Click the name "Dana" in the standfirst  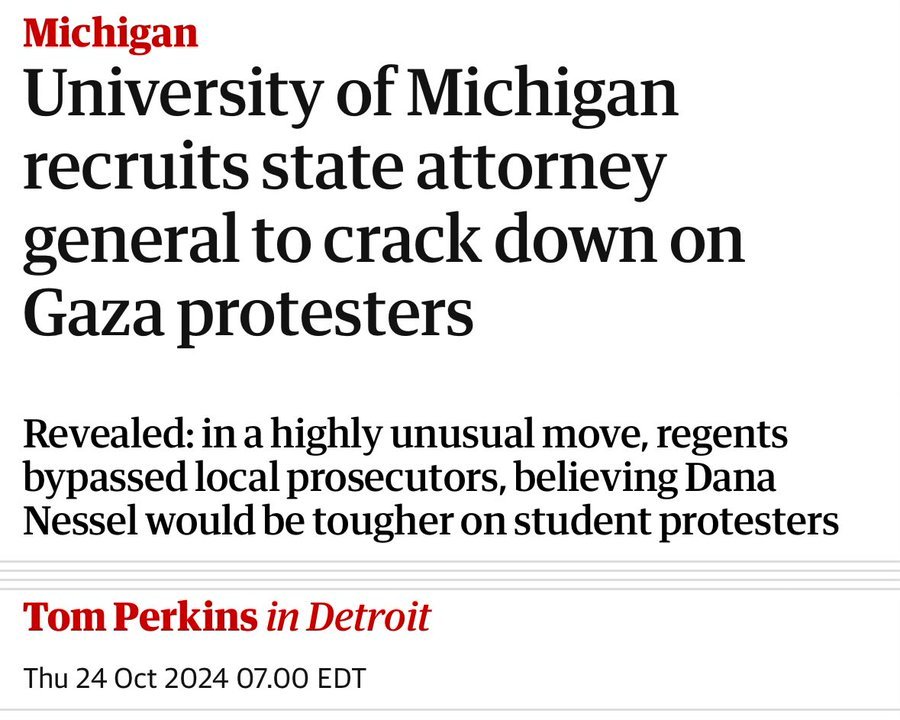point(731,478)
